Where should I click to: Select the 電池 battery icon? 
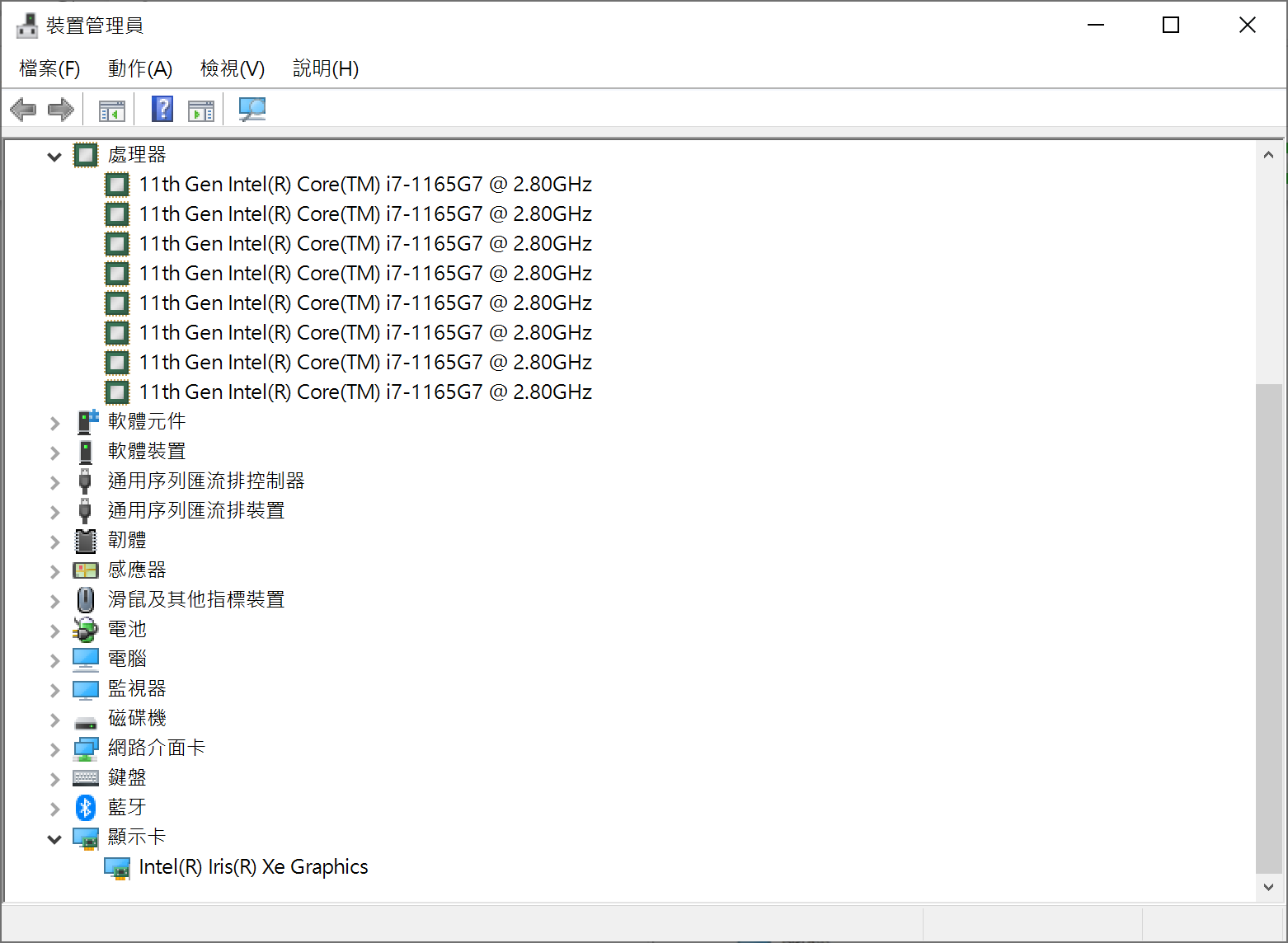86,630
